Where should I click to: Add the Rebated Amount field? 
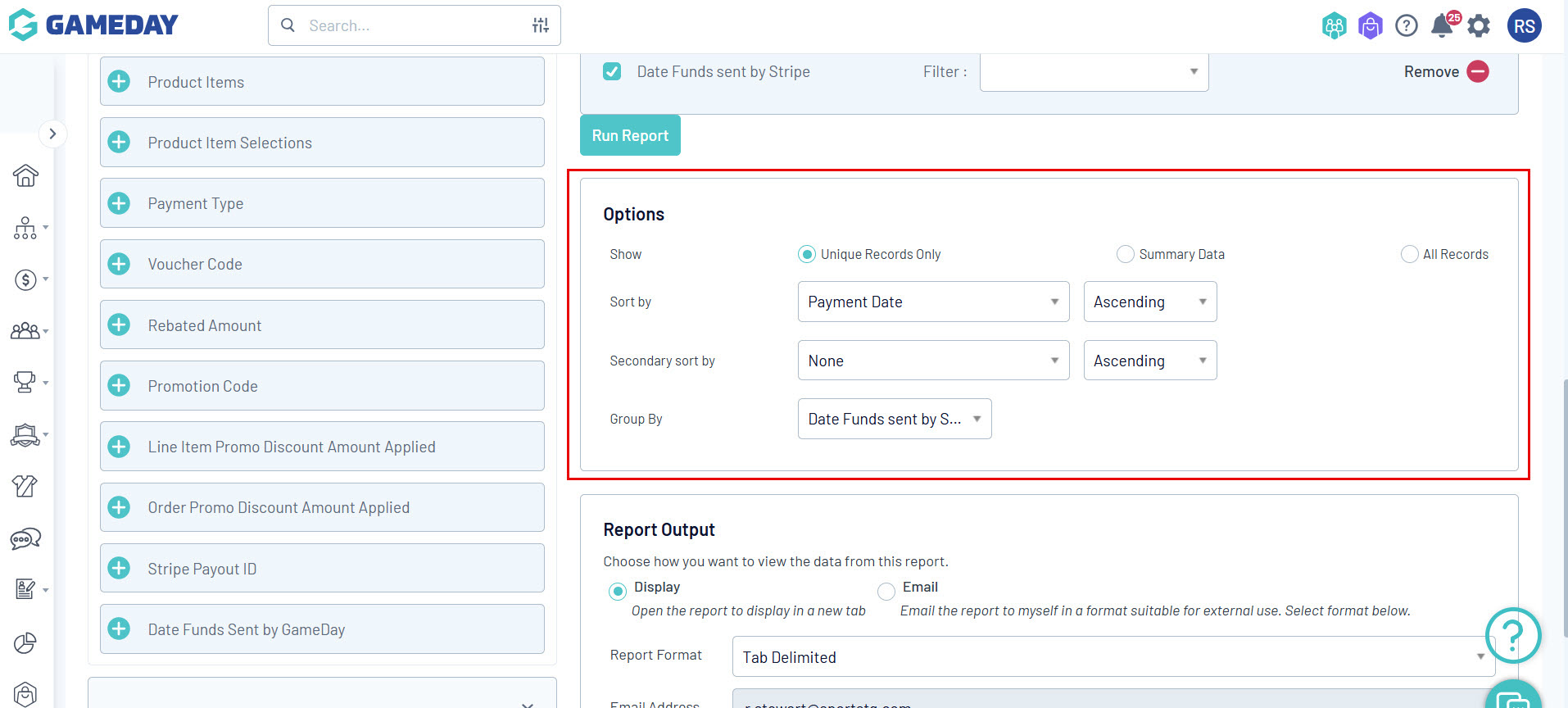(x=120, y=325)
